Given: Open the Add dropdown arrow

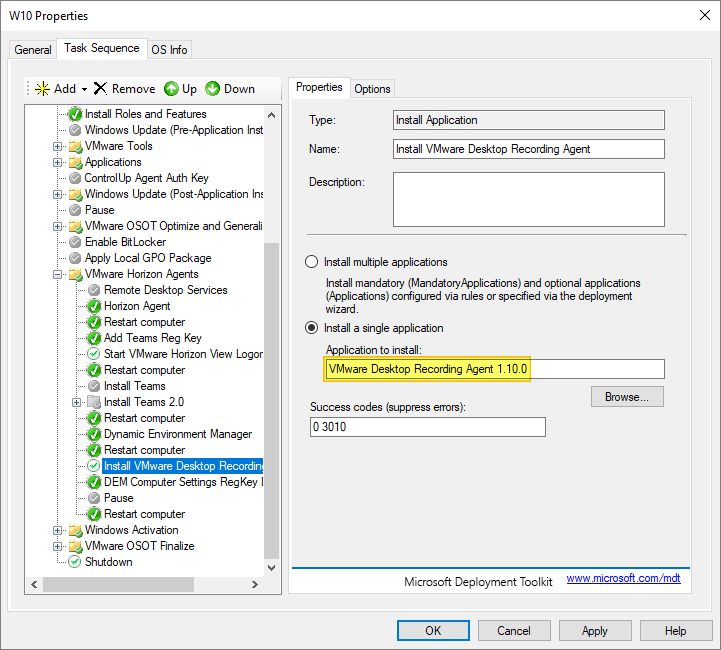Looking at the screenshot, I should (85, 89).
